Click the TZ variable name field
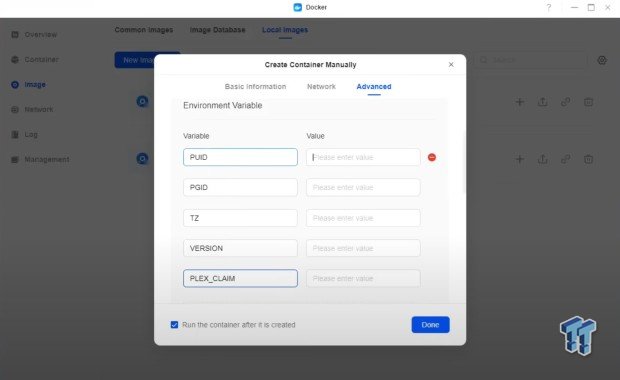This screenshot has height=380, width=620. tap(240, 218)
